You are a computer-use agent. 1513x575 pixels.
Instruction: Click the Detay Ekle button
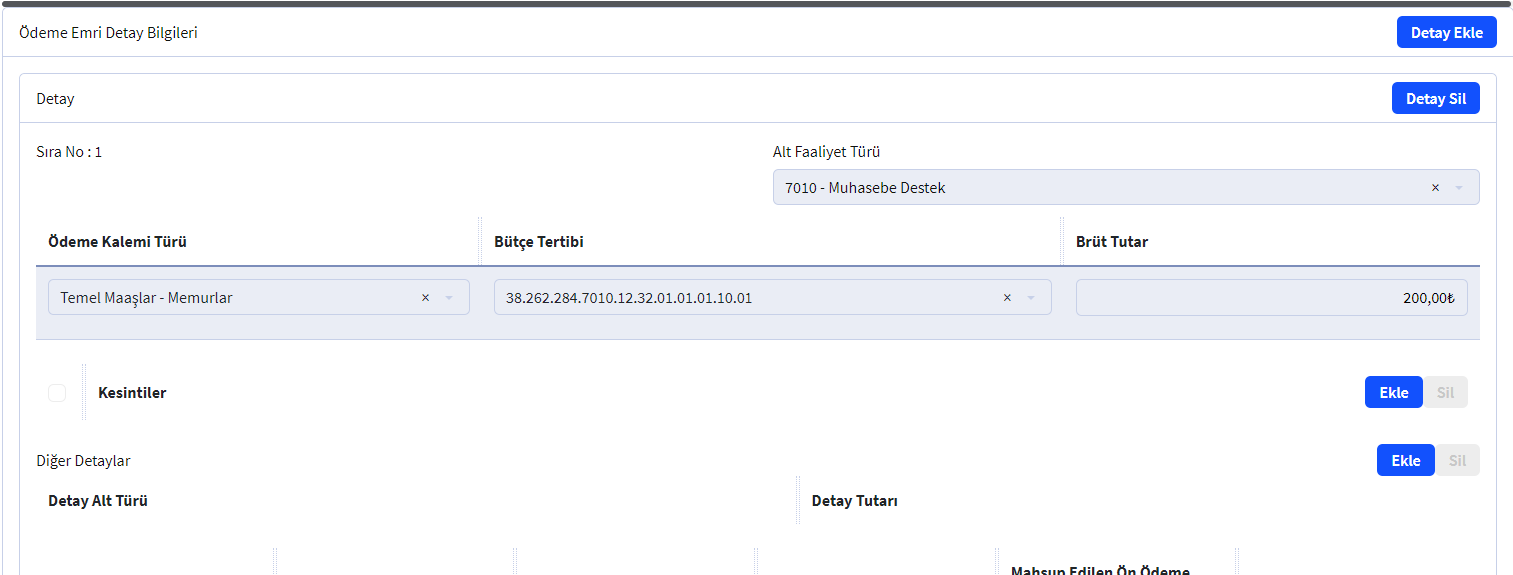[1446, 32]
